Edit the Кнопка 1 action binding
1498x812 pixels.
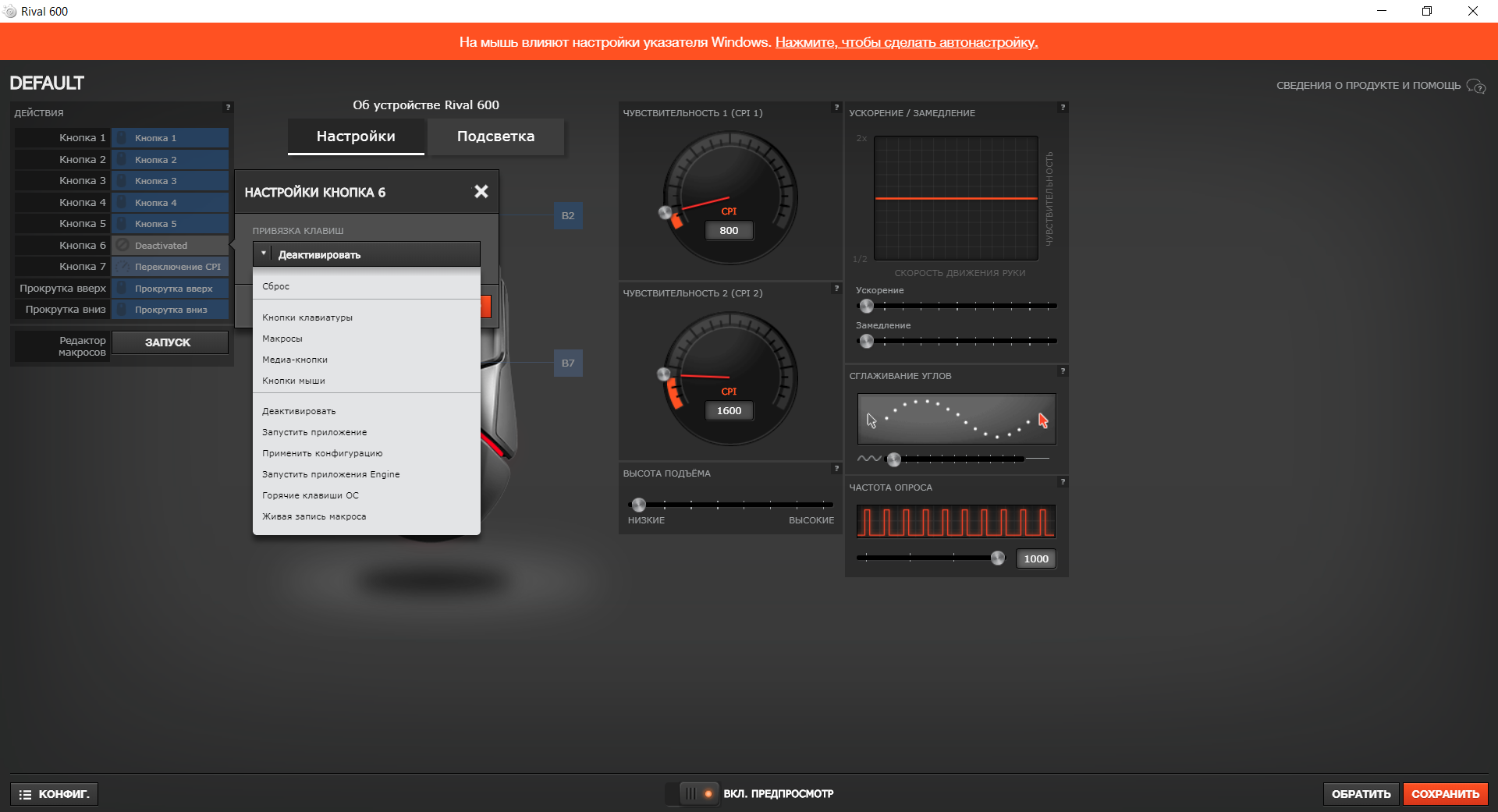point(170,138)
